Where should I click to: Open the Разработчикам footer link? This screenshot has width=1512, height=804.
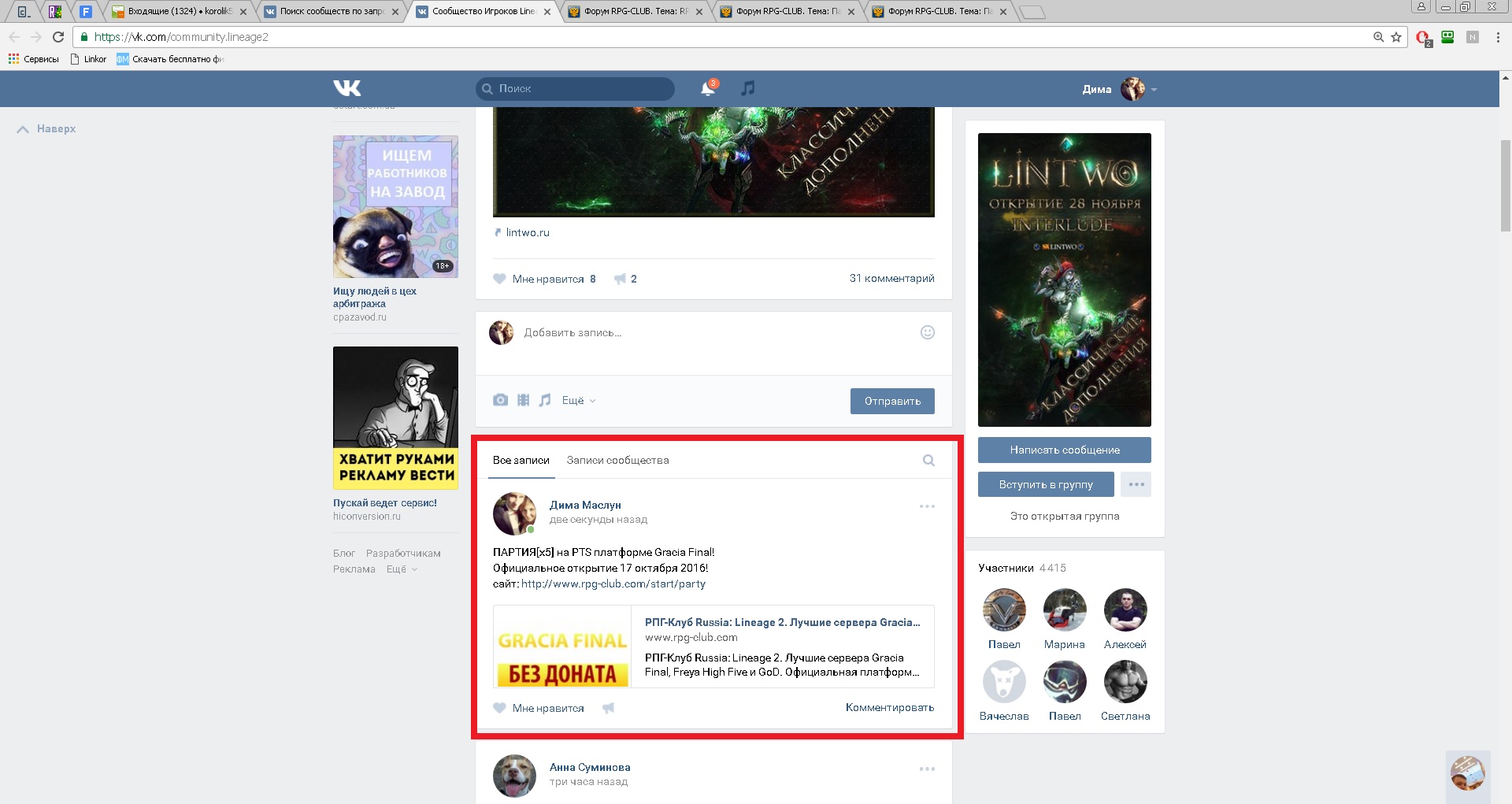(x=403, y=554)
